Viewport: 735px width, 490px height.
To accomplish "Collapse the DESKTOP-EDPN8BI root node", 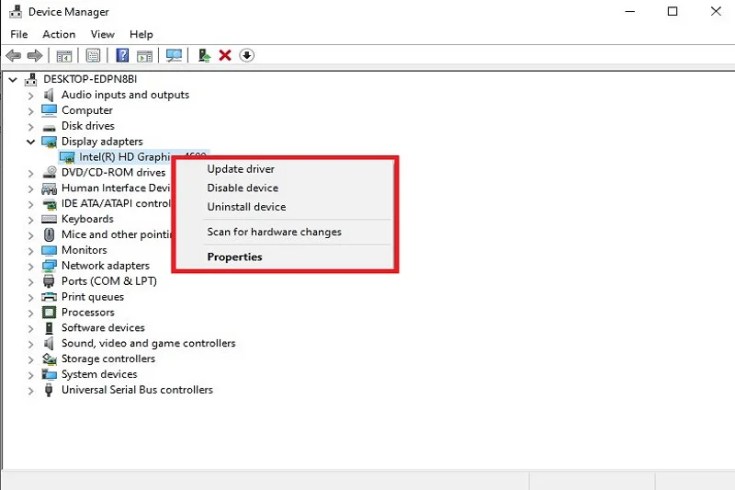I will (13, 80).
